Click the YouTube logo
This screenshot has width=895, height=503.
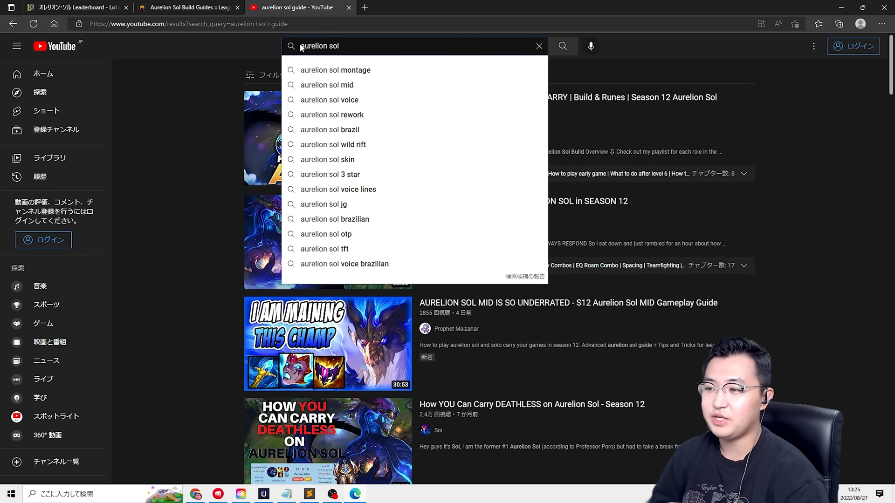54,46
